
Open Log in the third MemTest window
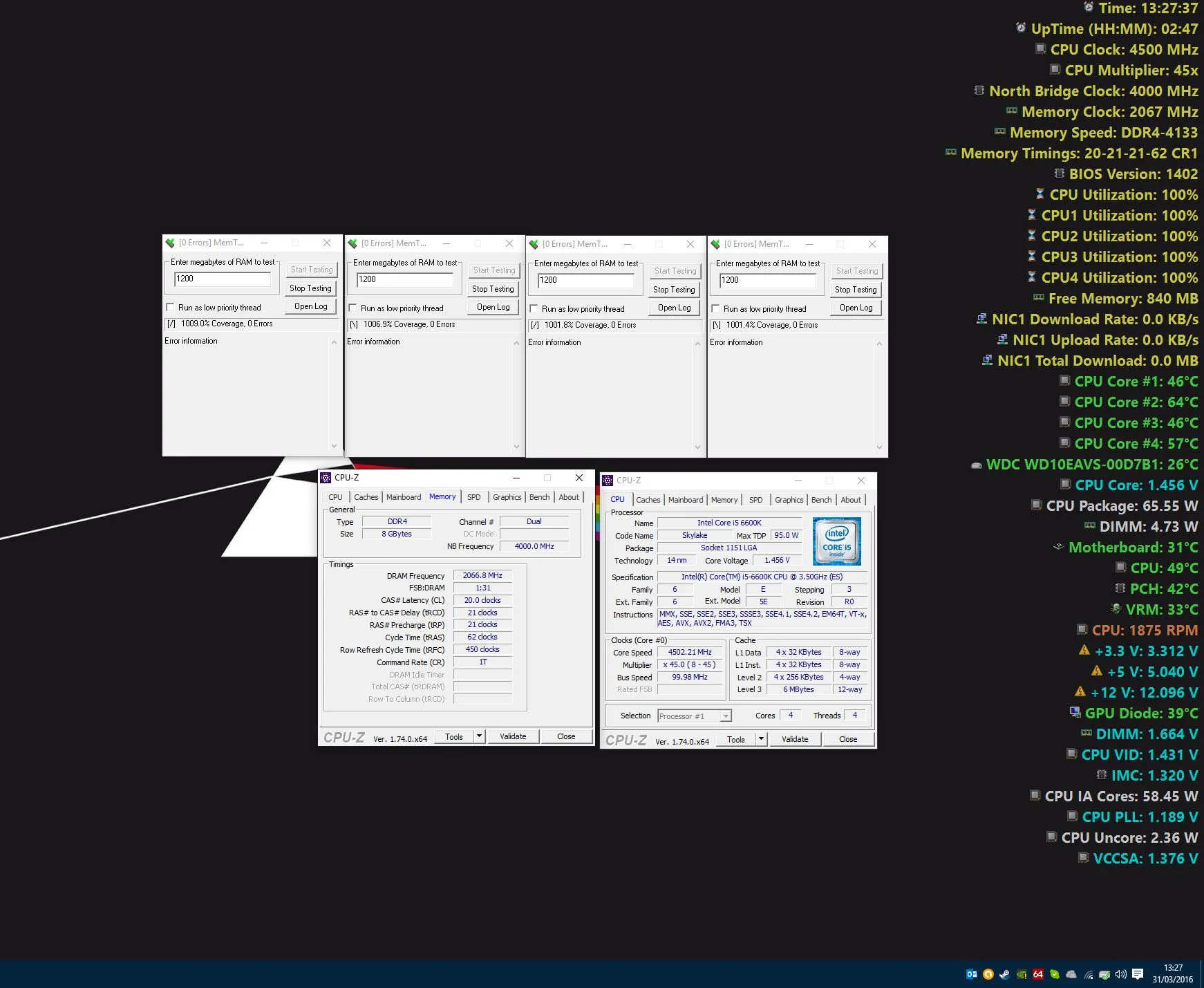pyautogui.click(x=674, y=308)
